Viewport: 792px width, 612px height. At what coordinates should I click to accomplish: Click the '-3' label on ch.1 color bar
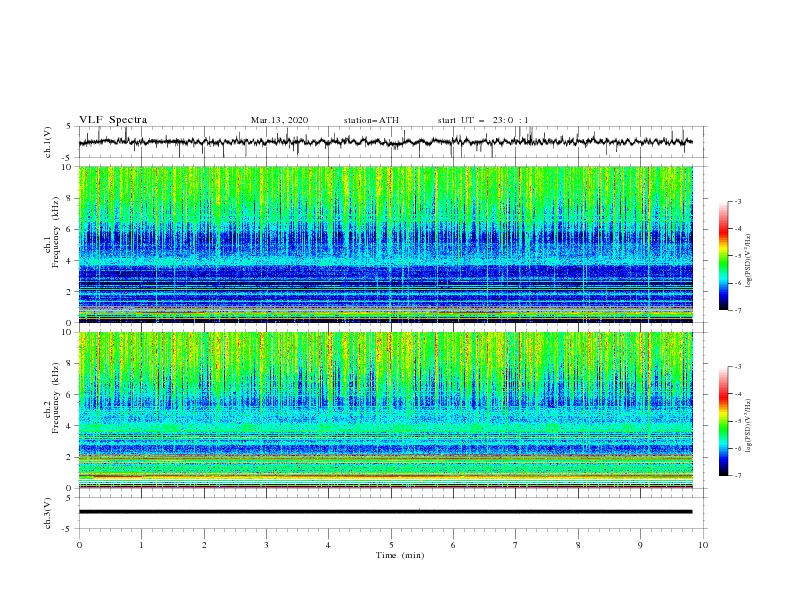pos(737,201)
